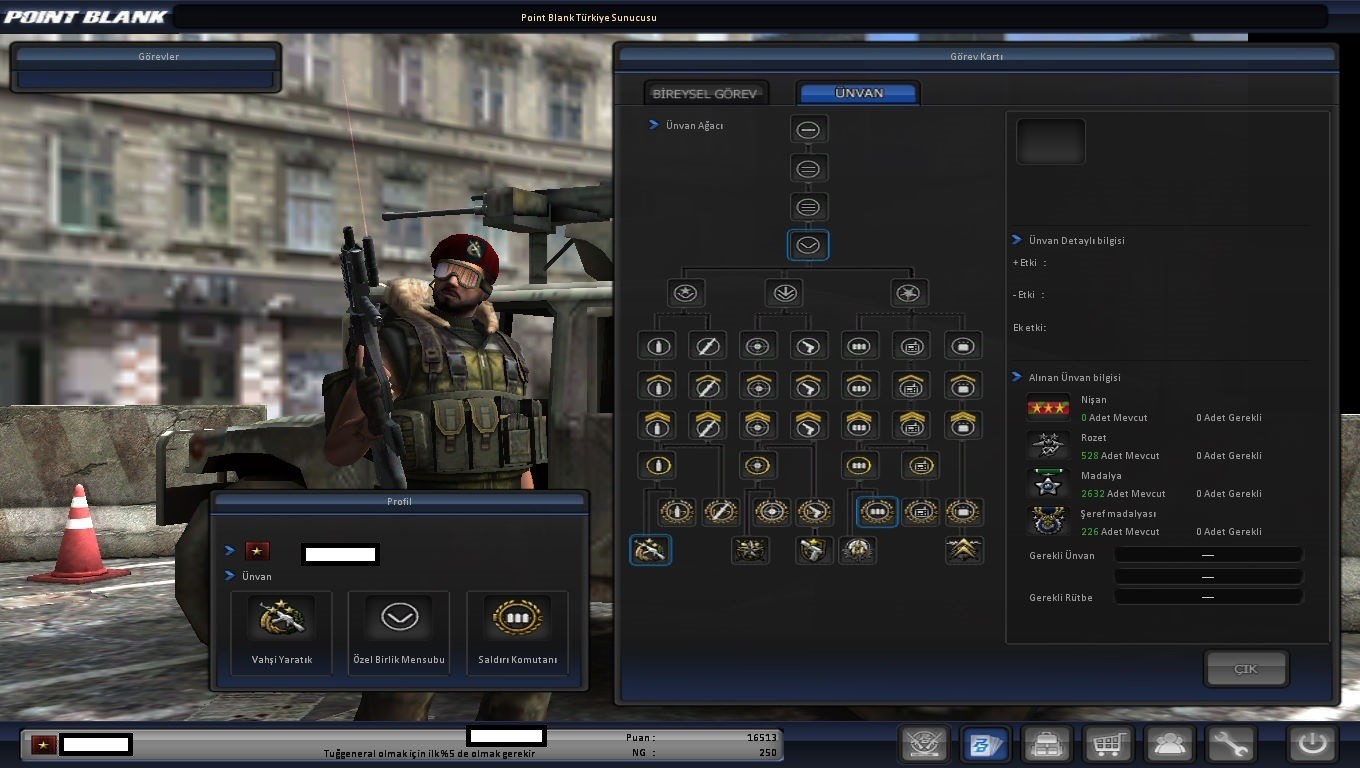Viewport: 1360px width, 768px height.
Task: Switch to the ÜNVAN tab
Action: [x=859, y=93]
